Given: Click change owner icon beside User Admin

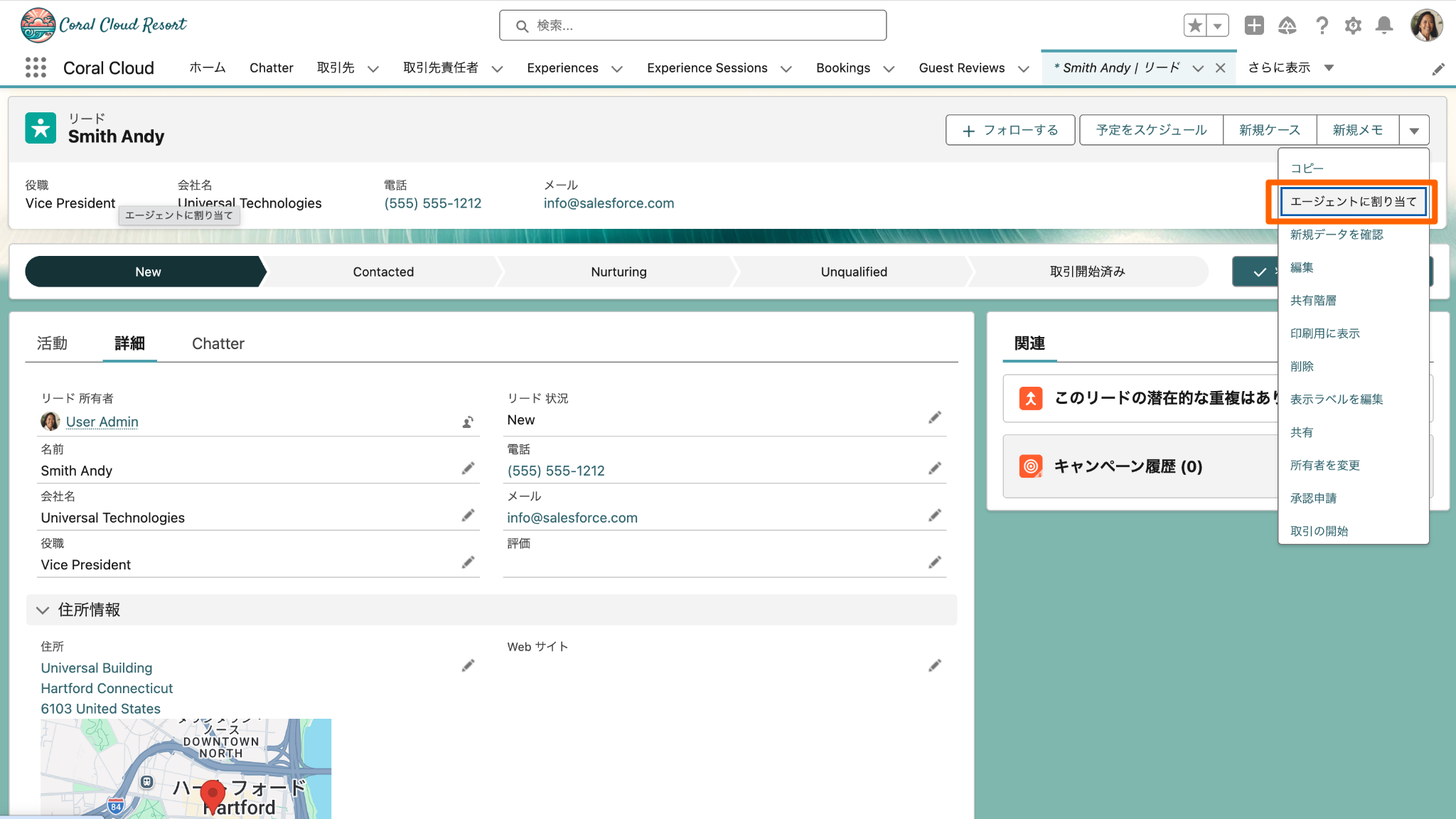Looking at the screenshot, I should (x=468, y=422).
